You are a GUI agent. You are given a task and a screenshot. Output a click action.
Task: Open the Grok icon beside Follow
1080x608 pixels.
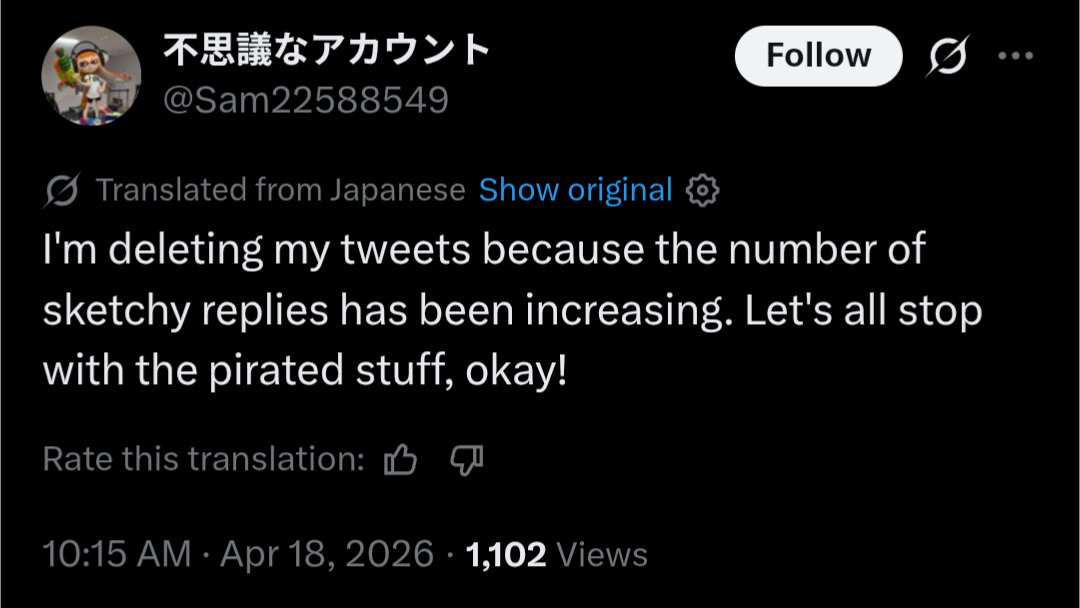pos(946,56)
